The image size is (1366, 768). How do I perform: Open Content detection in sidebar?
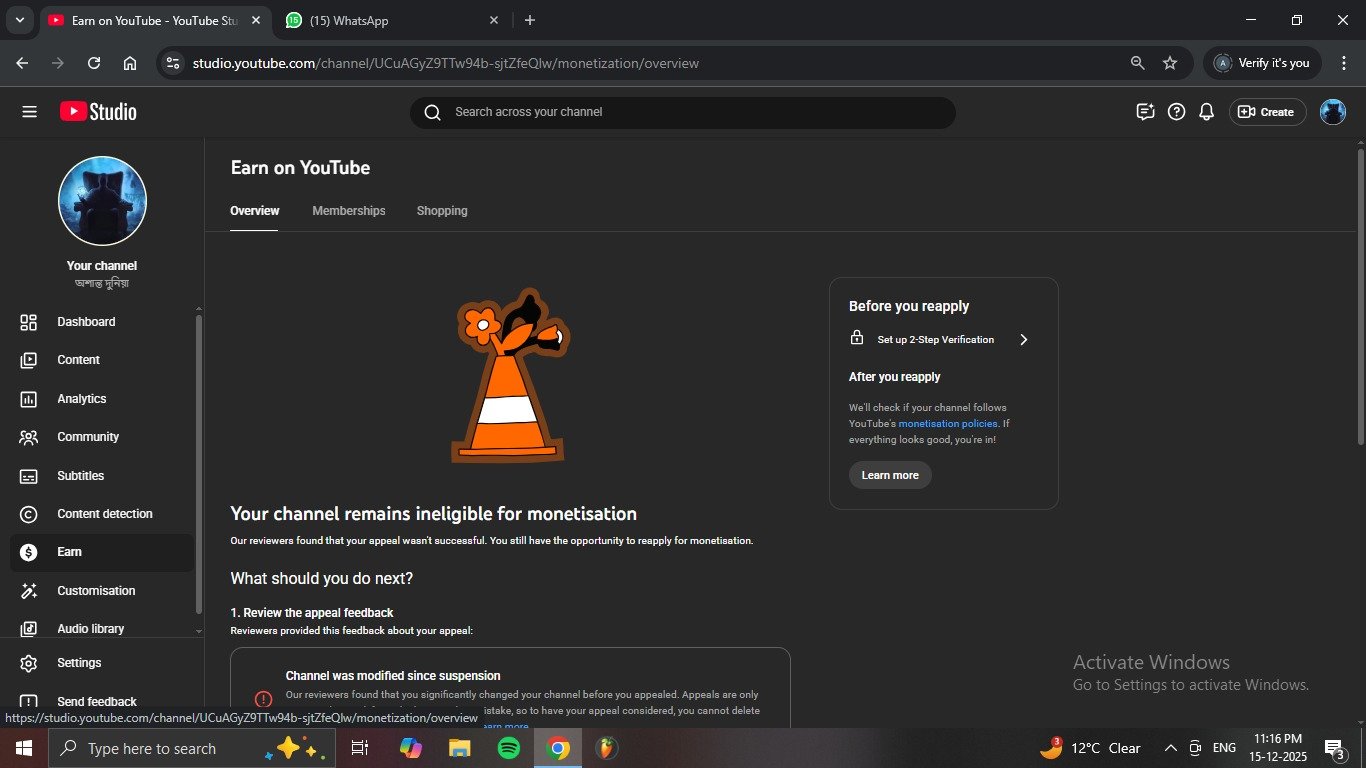104,514
